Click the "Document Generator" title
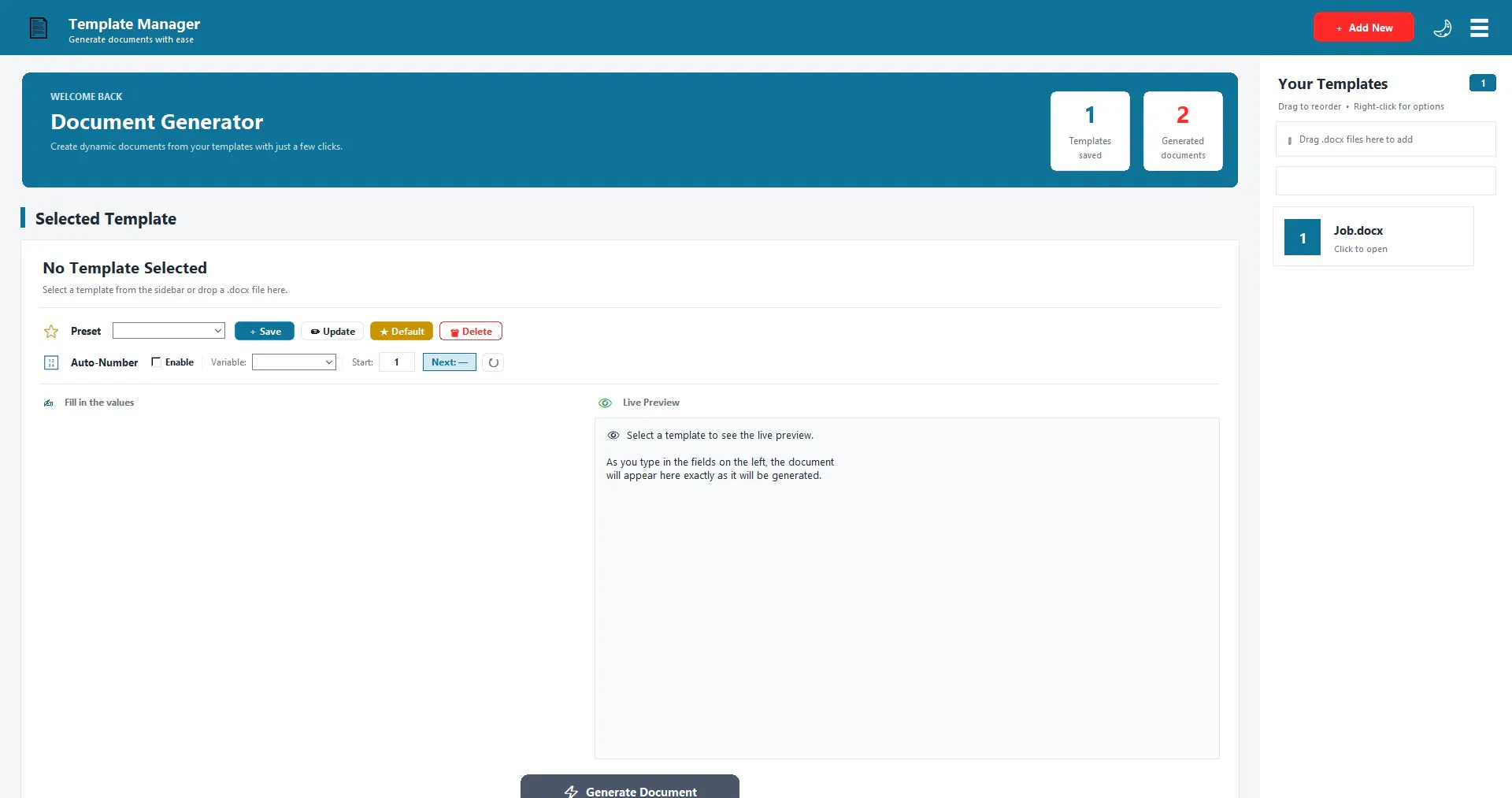This screenshot has width=1512, height=798. pos(157,122)
